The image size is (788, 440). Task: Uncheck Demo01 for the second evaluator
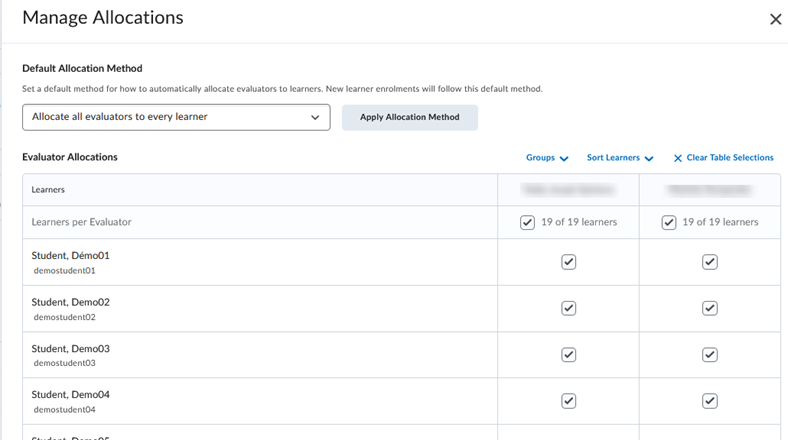710,262
